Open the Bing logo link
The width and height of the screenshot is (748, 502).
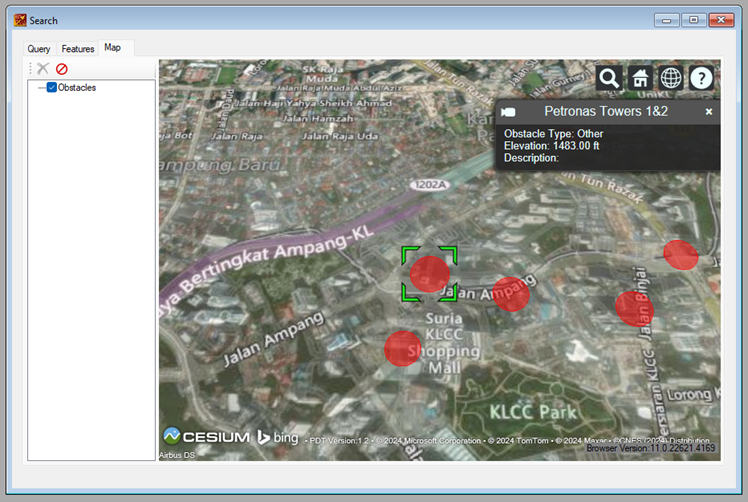(278, 437)
